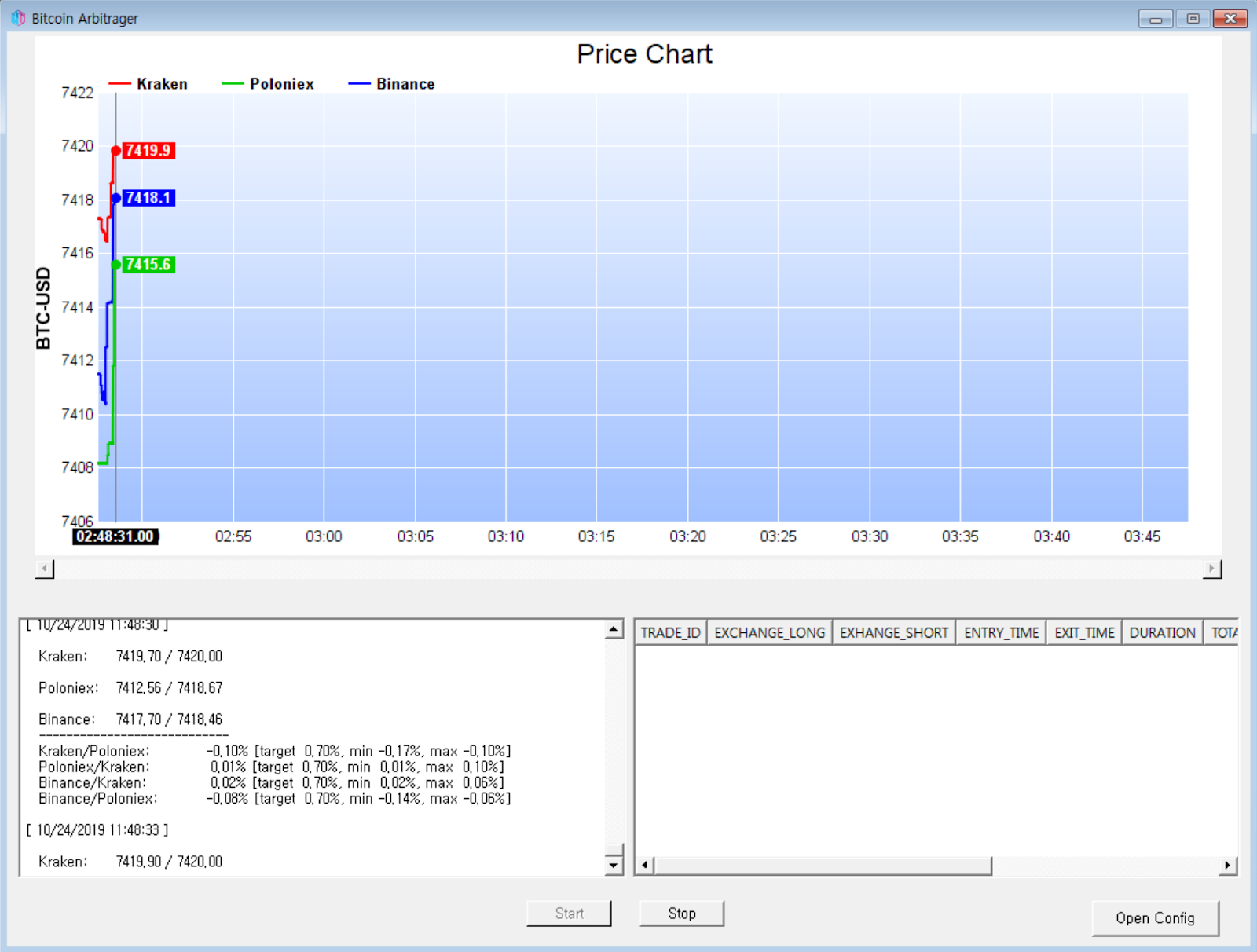Viewport: 1257px width, 952px height.
Task: Click the log panel scroll up arrow
Action: (614, 630)
